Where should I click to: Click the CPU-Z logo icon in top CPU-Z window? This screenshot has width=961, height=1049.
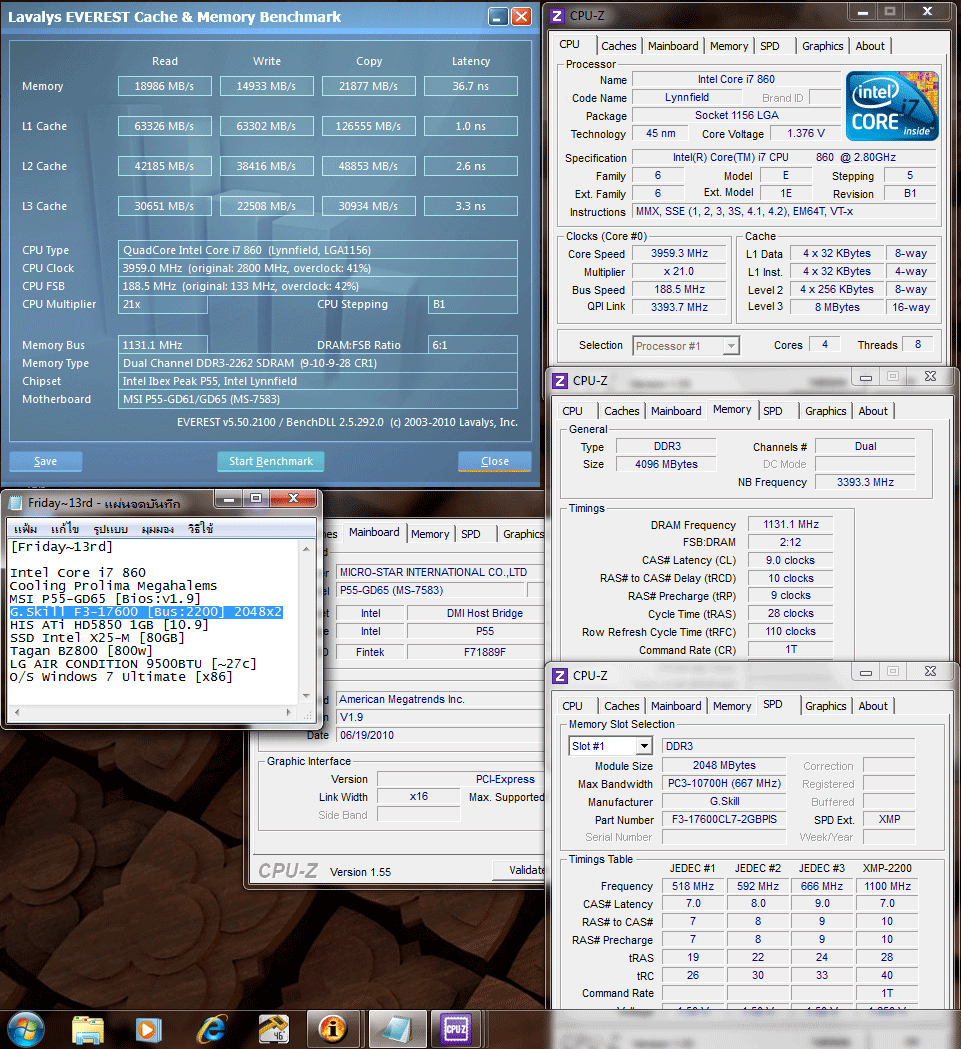pyautogui.click(x=557, y=15)
